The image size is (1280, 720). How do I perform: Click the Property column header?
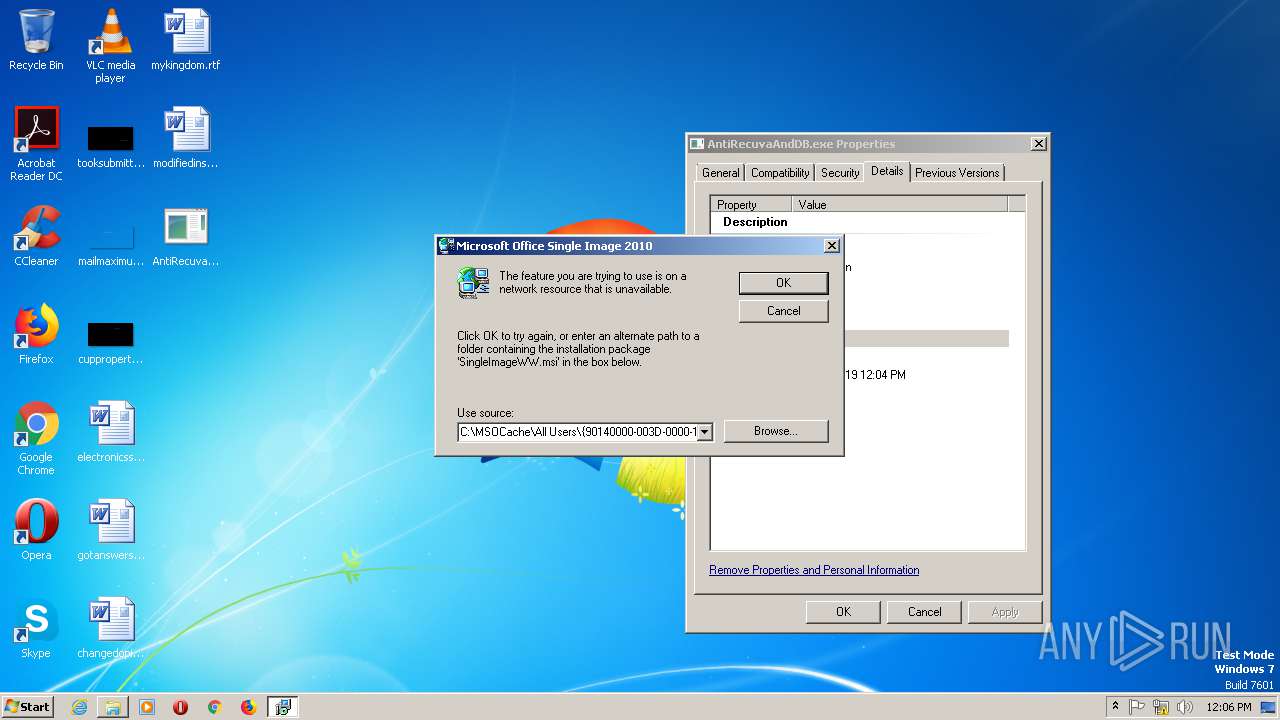(751, 204)
